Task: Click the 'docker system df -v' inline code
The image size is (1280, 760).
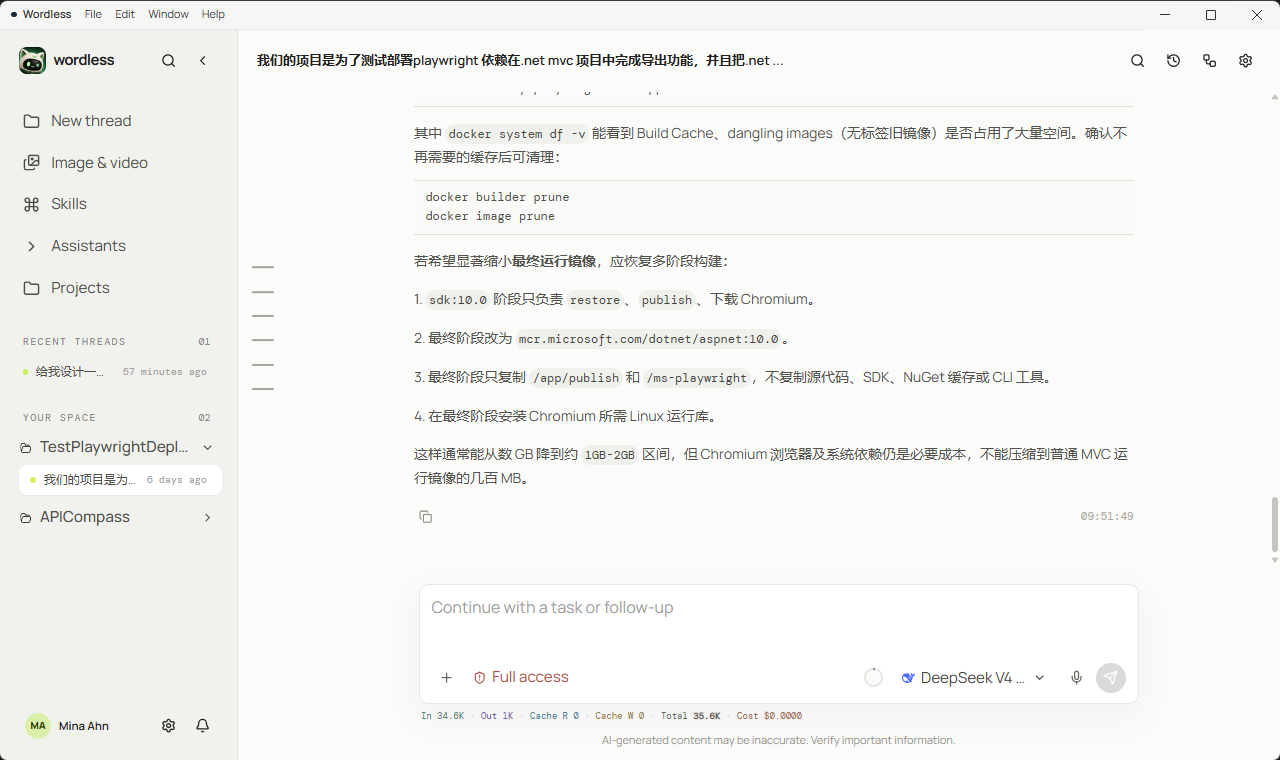Action: (517, 134)
